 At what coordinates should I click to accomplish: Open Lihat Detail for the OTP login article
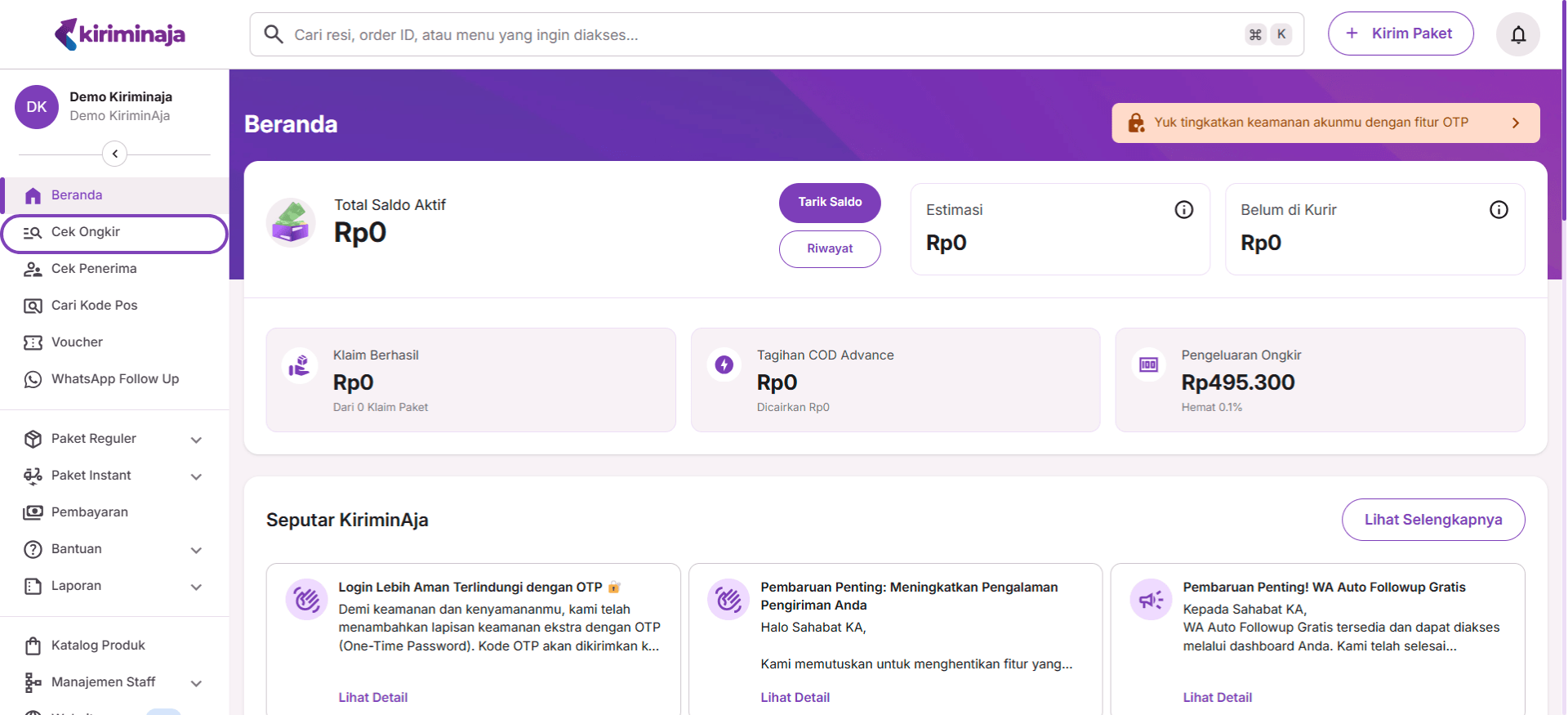click(x=373, y=697)
